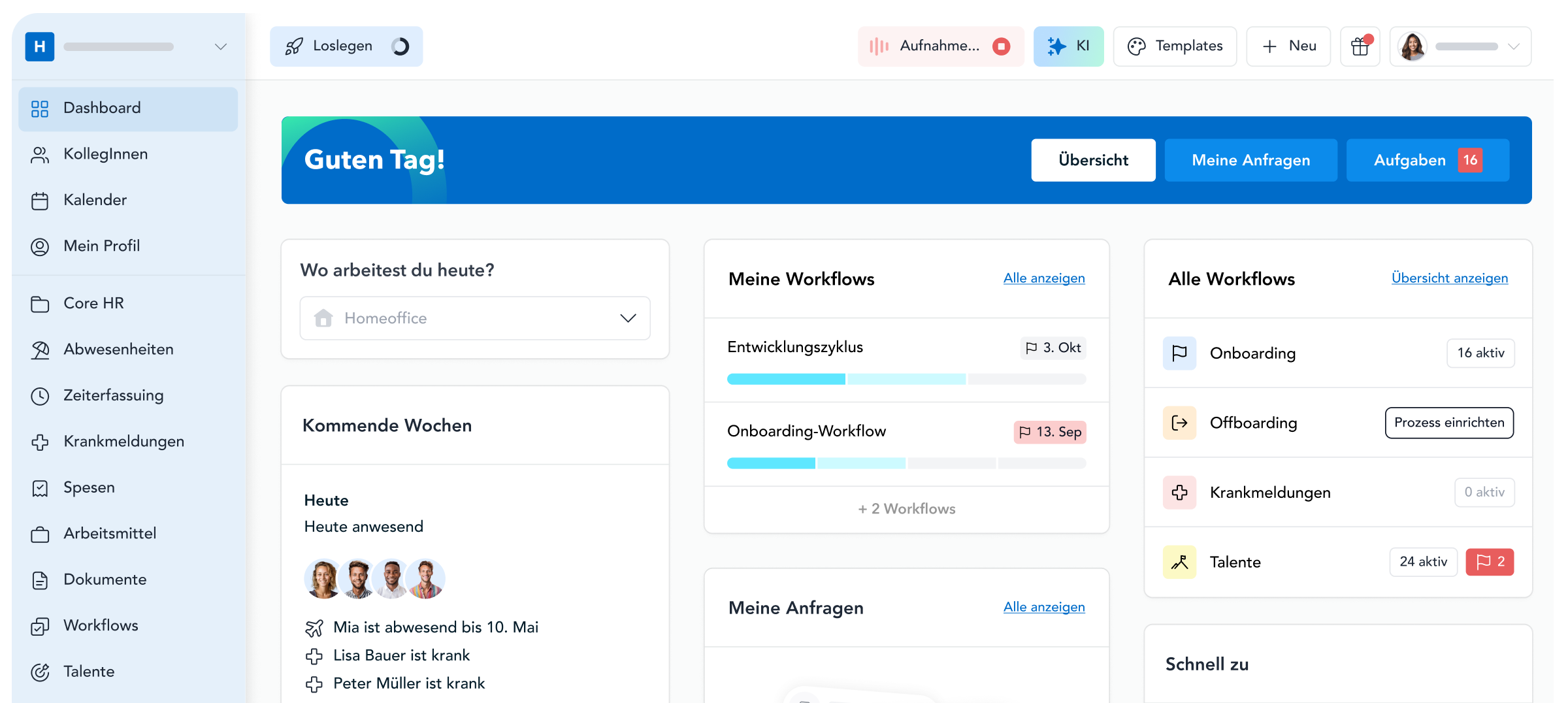Open Dashboard in the sidebar
Viewport: 1568px width, 703px height.
point(128,108)
